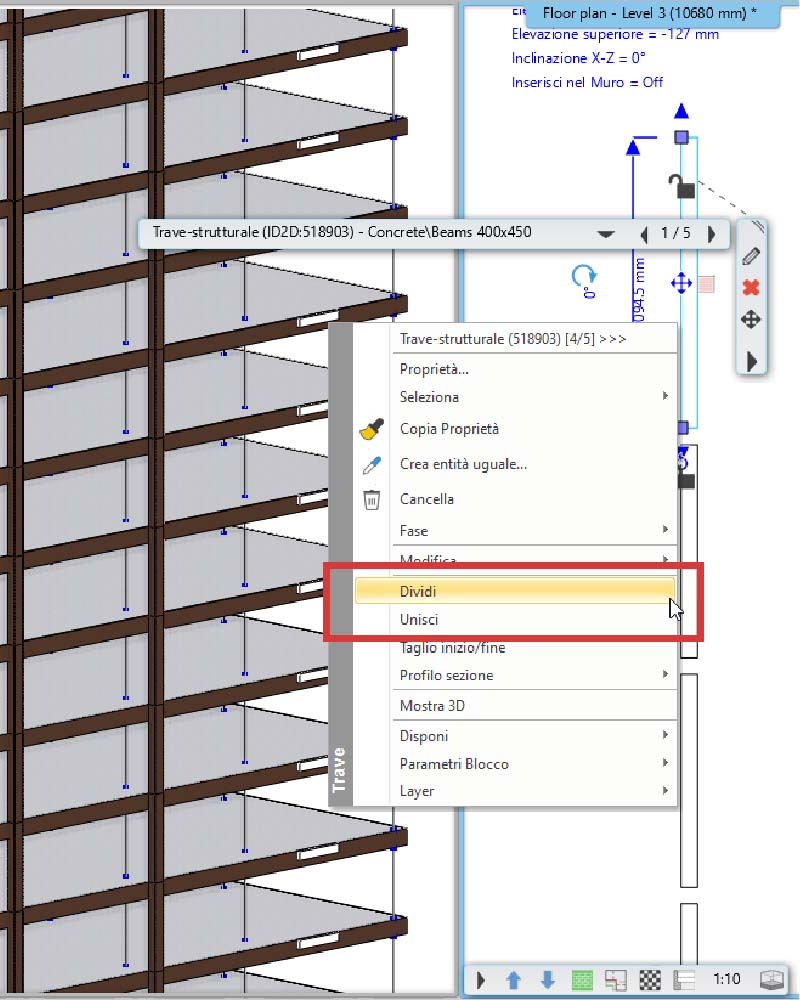Toggle the checkerboard pattern icon
The height and width of the screenshot is (1000, 800).
650,980
